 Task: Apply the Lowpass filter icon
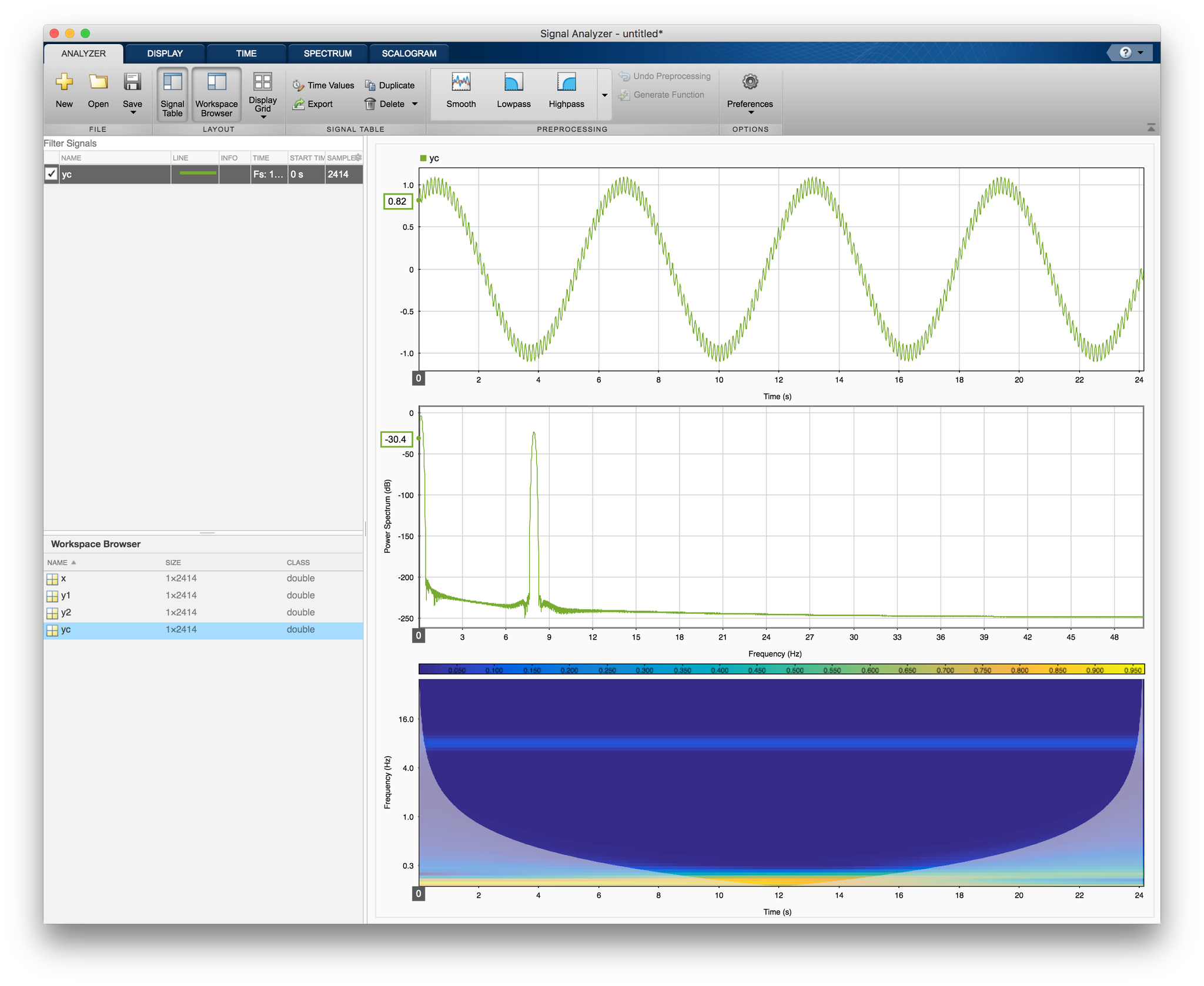click(513, 83)
